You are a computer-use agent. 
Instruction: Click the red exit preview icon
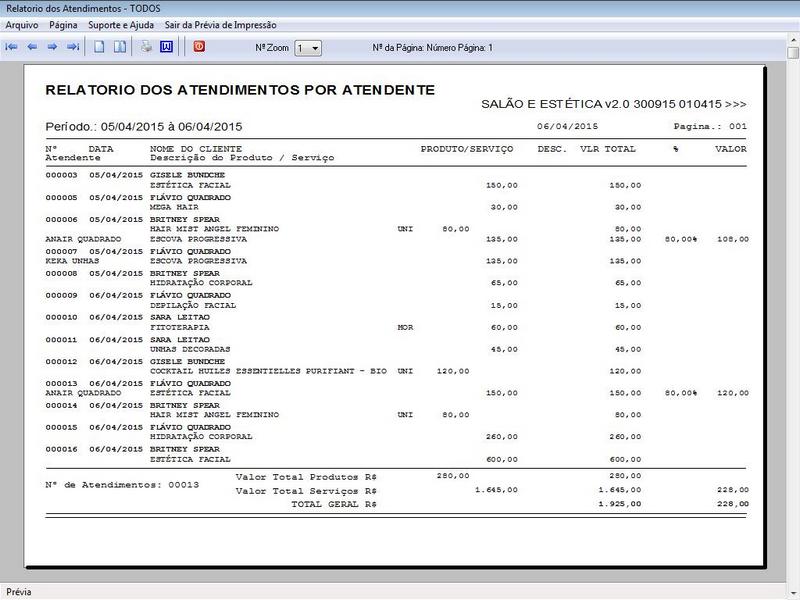(x=198, y=47)
